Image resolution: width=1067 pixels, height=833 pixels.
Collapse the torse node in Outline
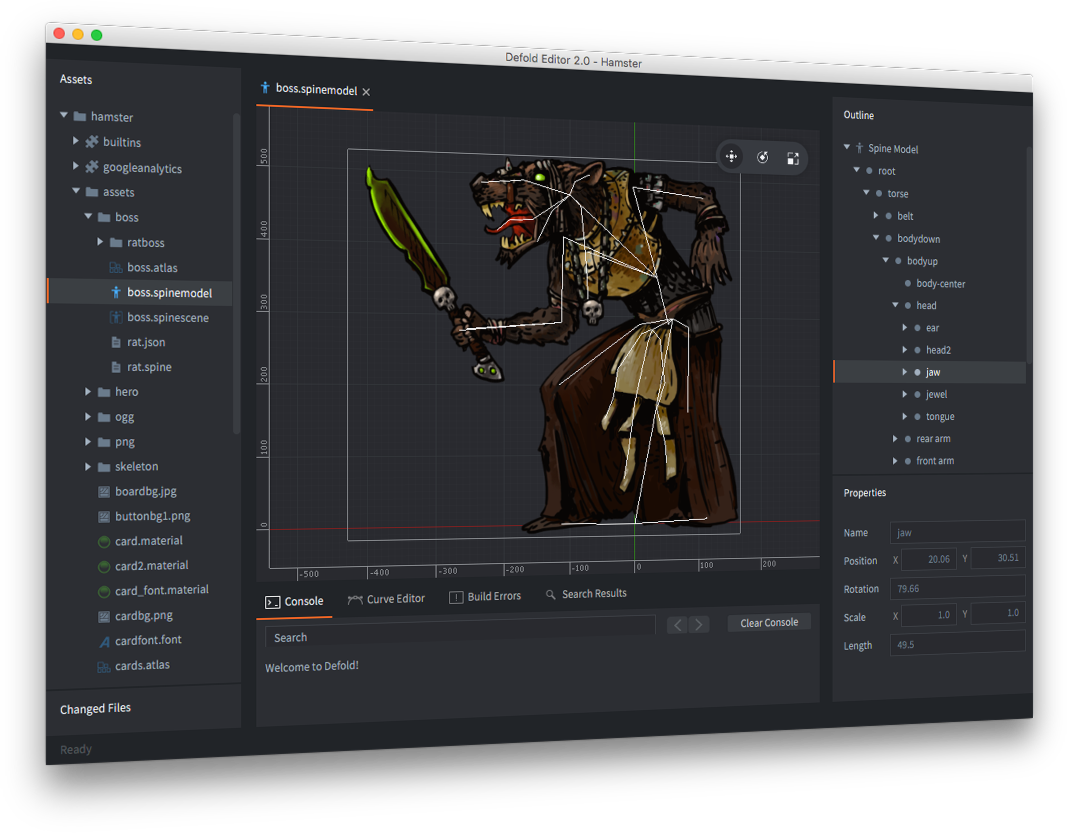[866, 193]
